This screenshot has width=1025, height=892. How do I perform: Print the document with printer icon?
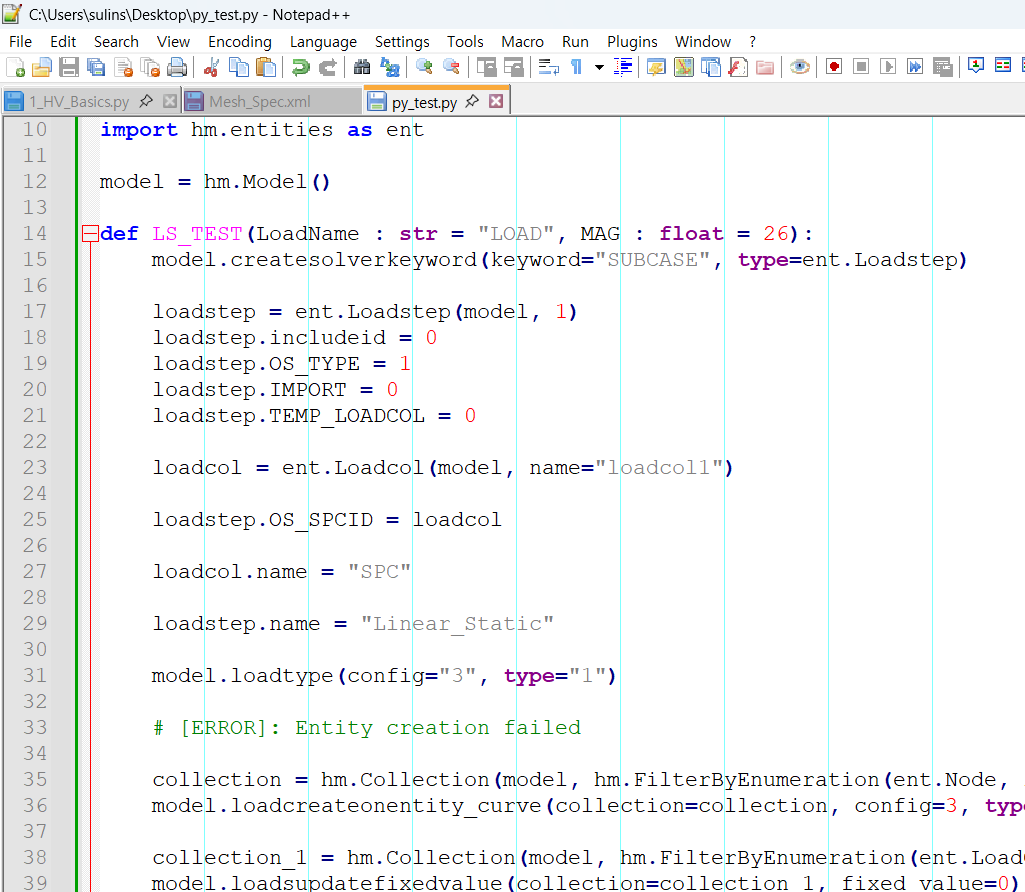coord(177,67)
